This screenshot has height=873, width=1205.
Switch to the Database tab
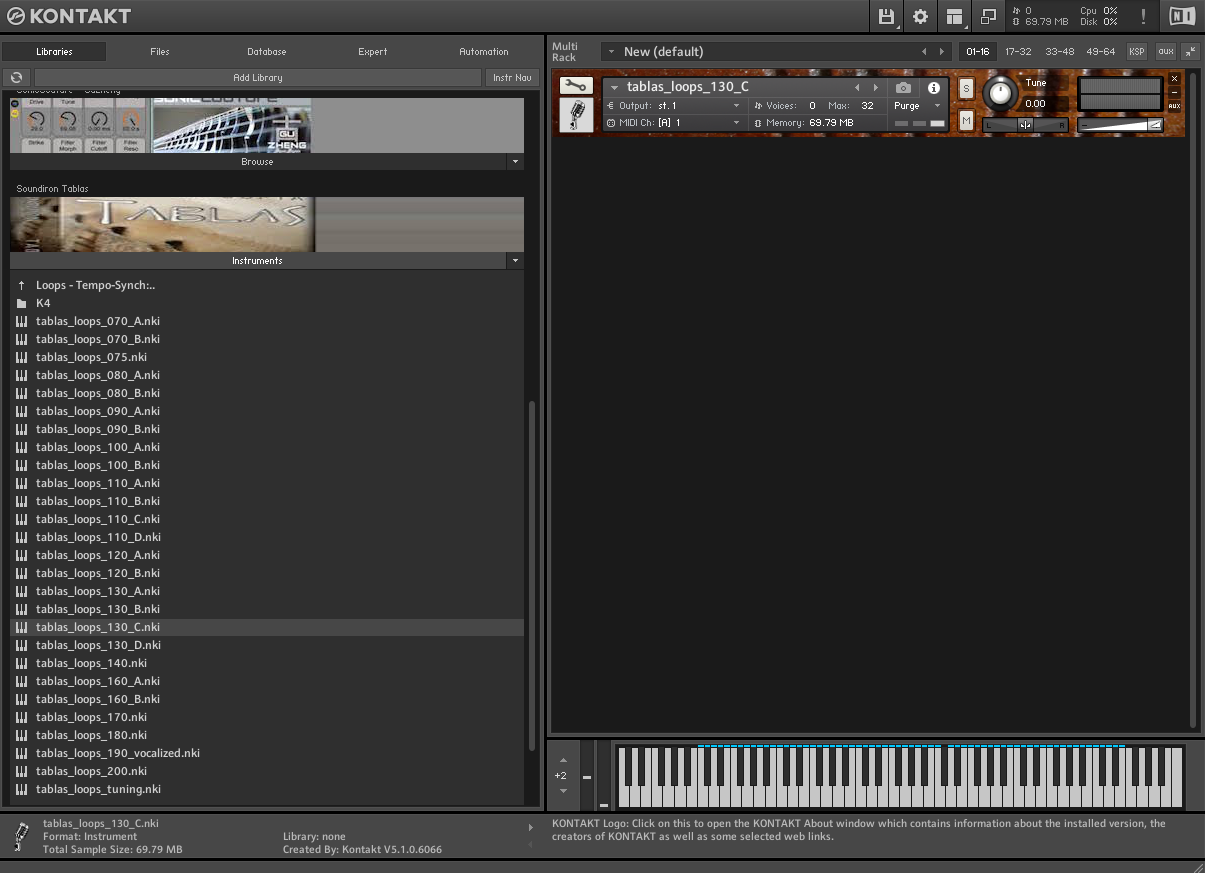pyautogui.click(x=267, y=51)
